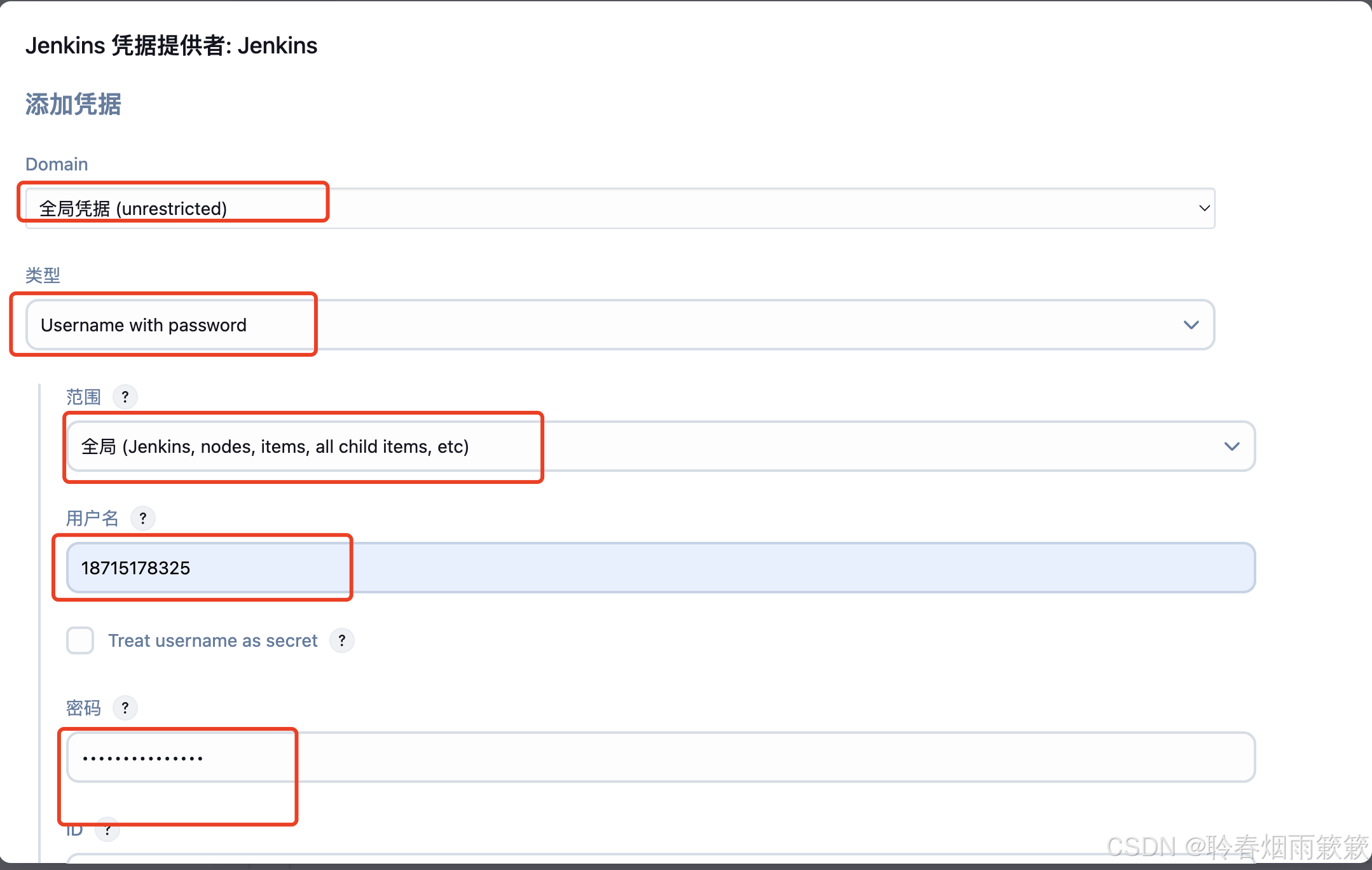This screenshot has height=870, width=1372.
Task: Click the Domain field label
Action: click(x=57, y=164)
